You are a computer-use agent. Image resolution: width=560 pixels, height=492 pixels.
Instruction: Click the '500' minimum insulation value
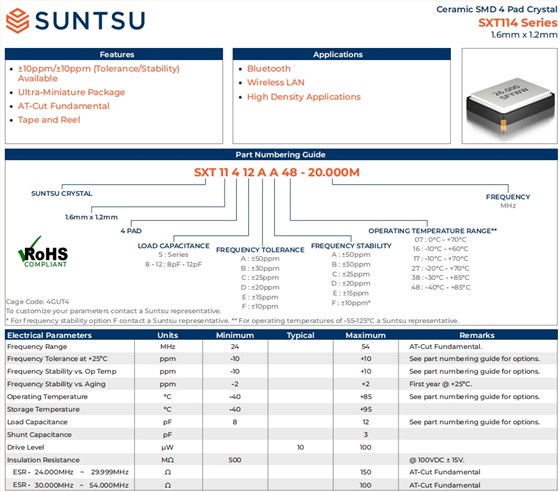235,460
